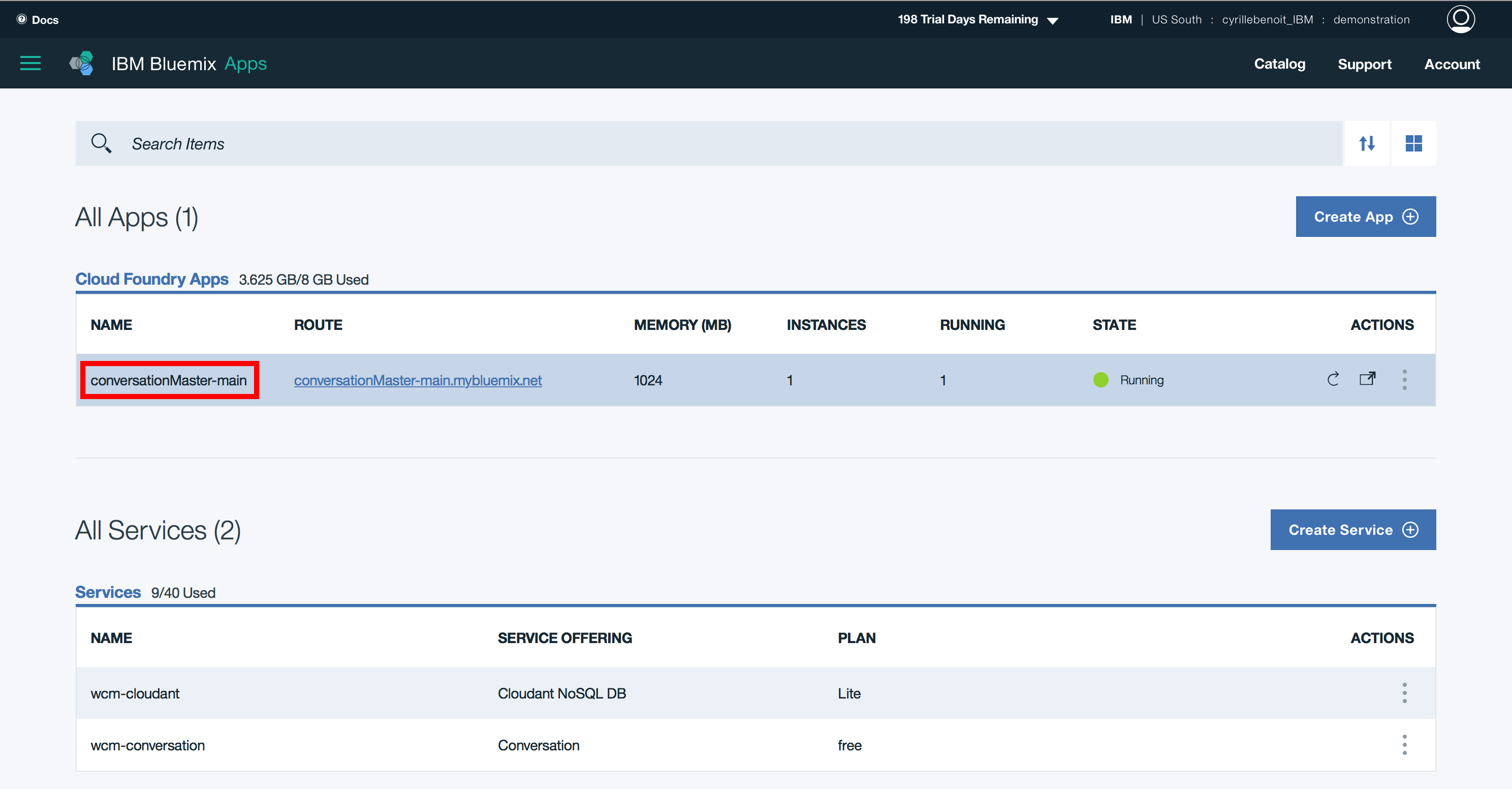Viewport: 1512px width, 789px height.
Task: Open actions menu for wcm-conversation
Action: tap(1404, 744)
